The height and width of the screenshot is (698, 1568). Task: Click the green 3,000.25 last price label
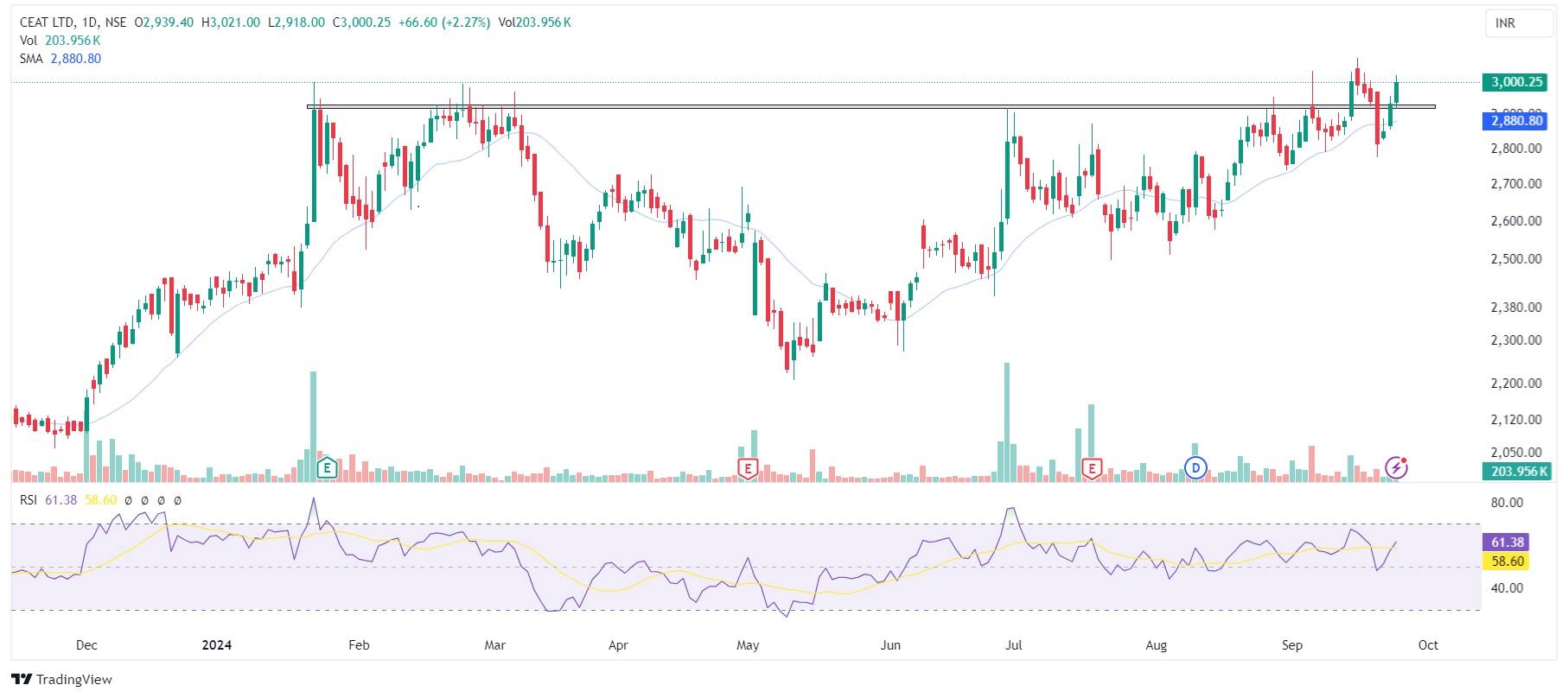1514,82
